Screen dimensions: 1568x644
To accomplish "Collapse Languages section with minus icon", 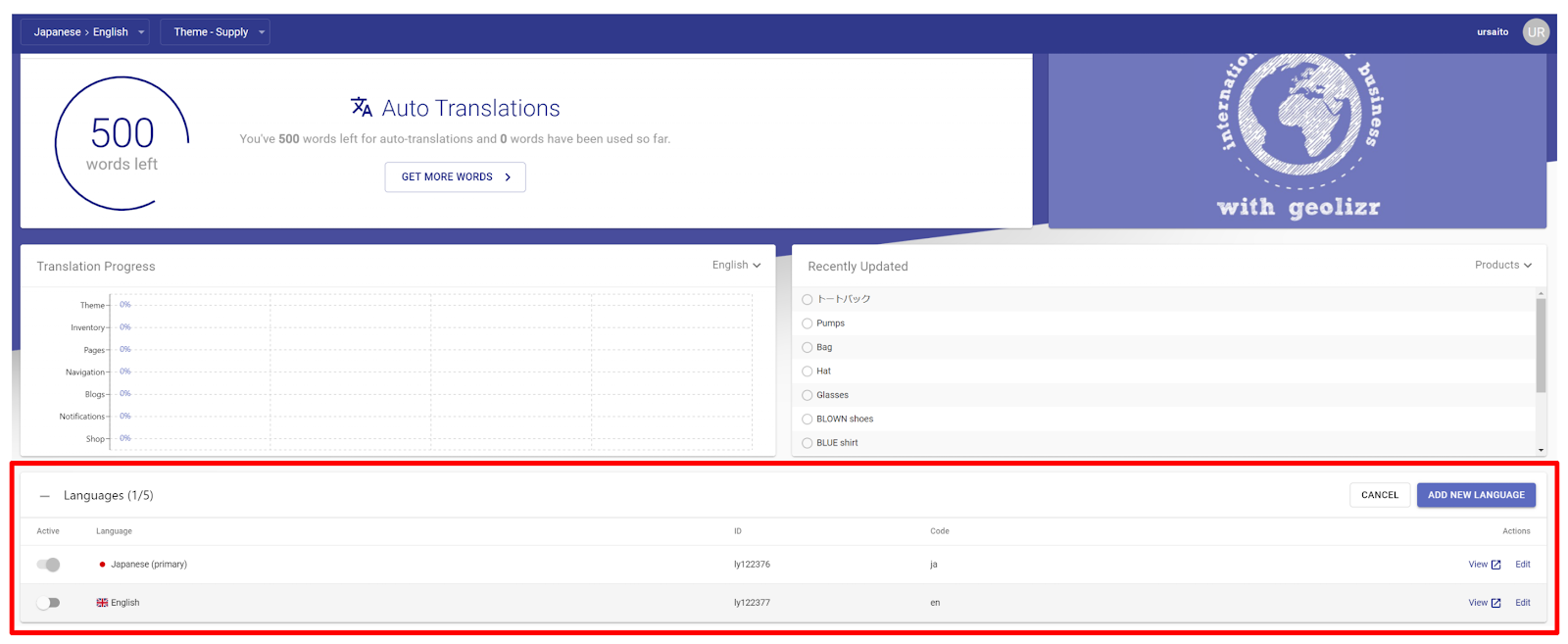I will click(x=44, y=496).
